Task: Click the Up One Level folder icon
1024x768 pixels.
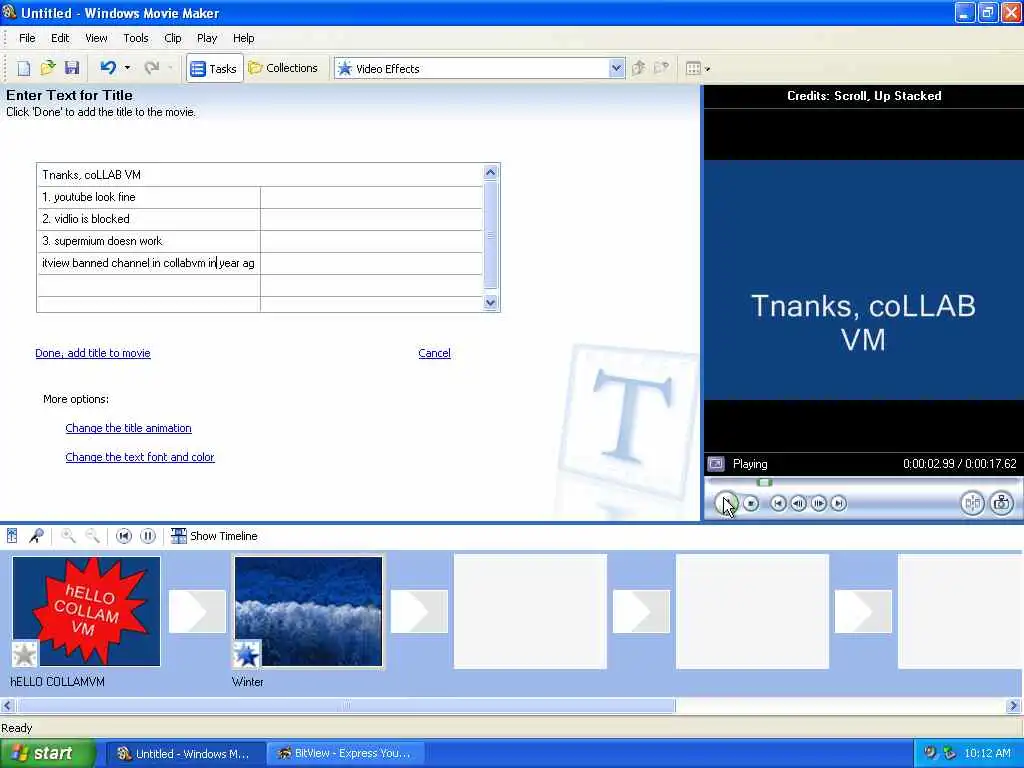Action: (x=639, y=68)
